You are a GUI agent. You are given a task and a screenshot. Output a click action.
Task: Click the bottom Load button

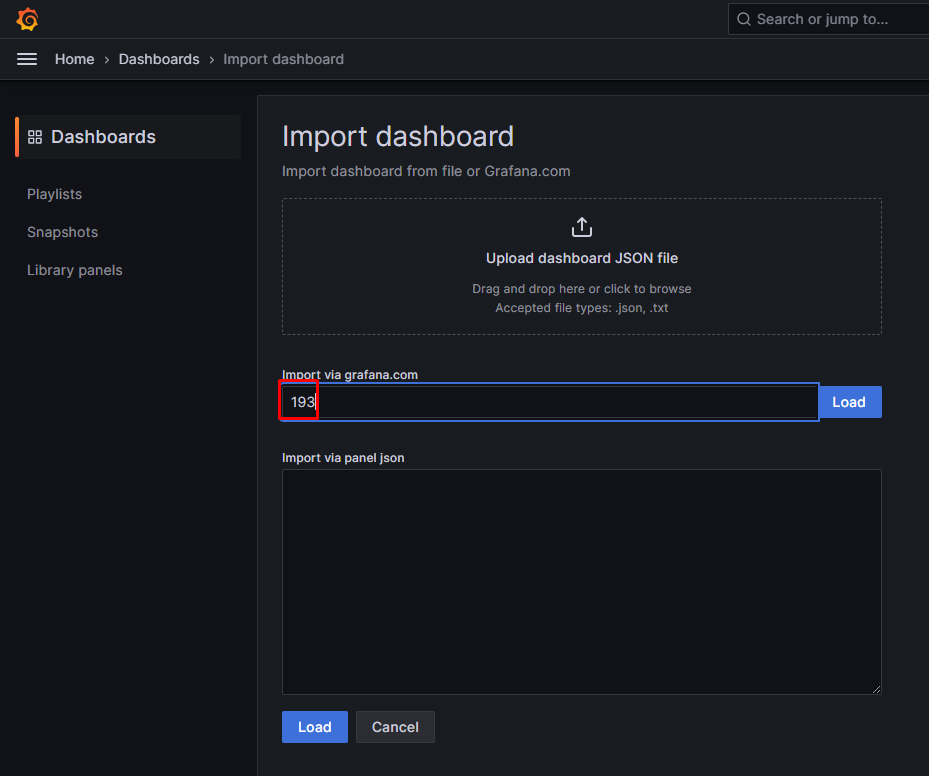[315, 727]
